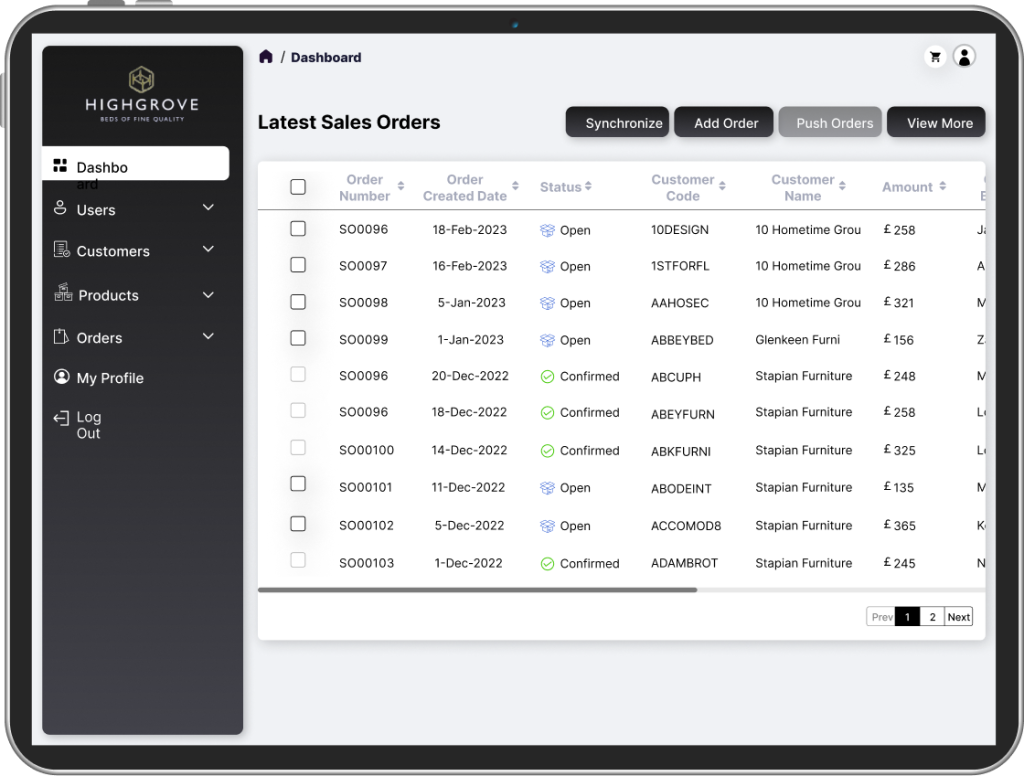The width and height of the screenshot is (1024, 776).
Task: Click the Users icon in sidebar
Action: point(60,208)
